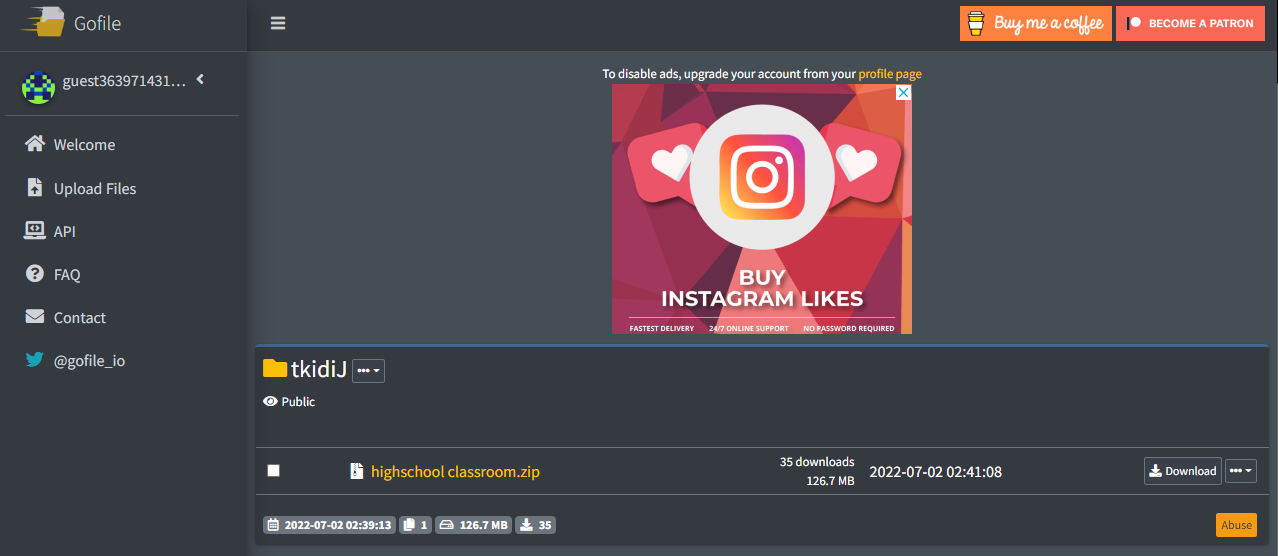Click the API laptop icon
The image size is (1278, 556).
click(35, 230)
